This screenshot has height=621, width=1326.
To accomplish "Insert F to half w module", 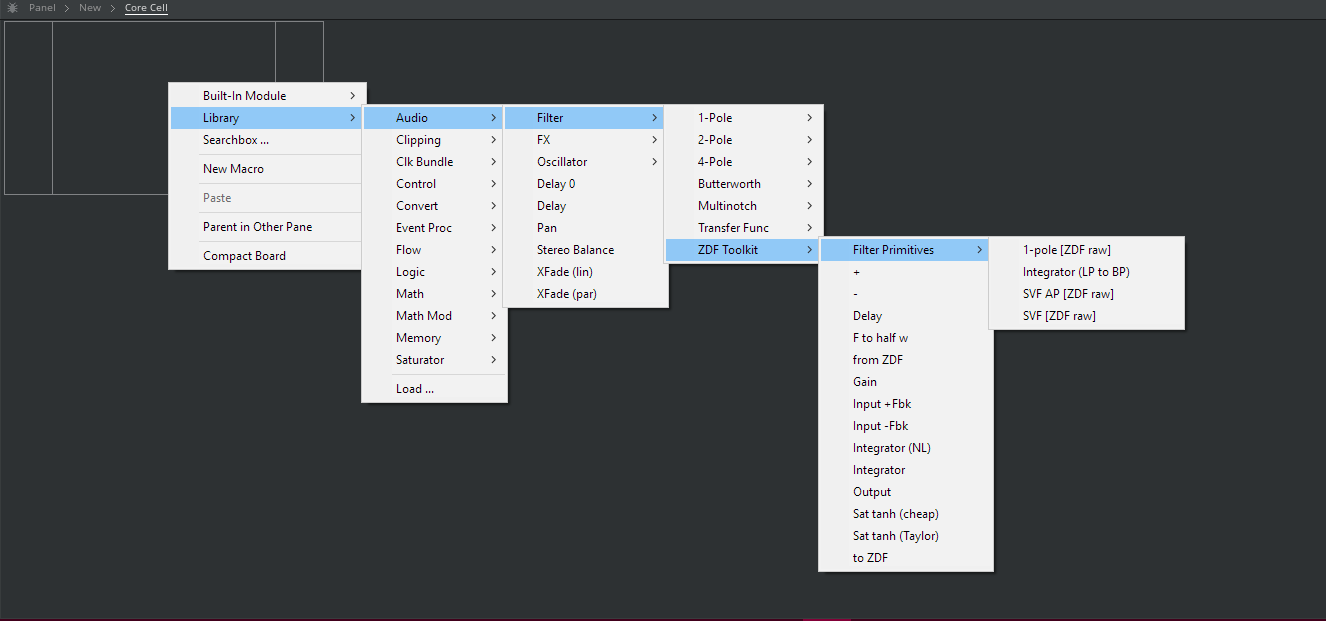I will point(906,338).
